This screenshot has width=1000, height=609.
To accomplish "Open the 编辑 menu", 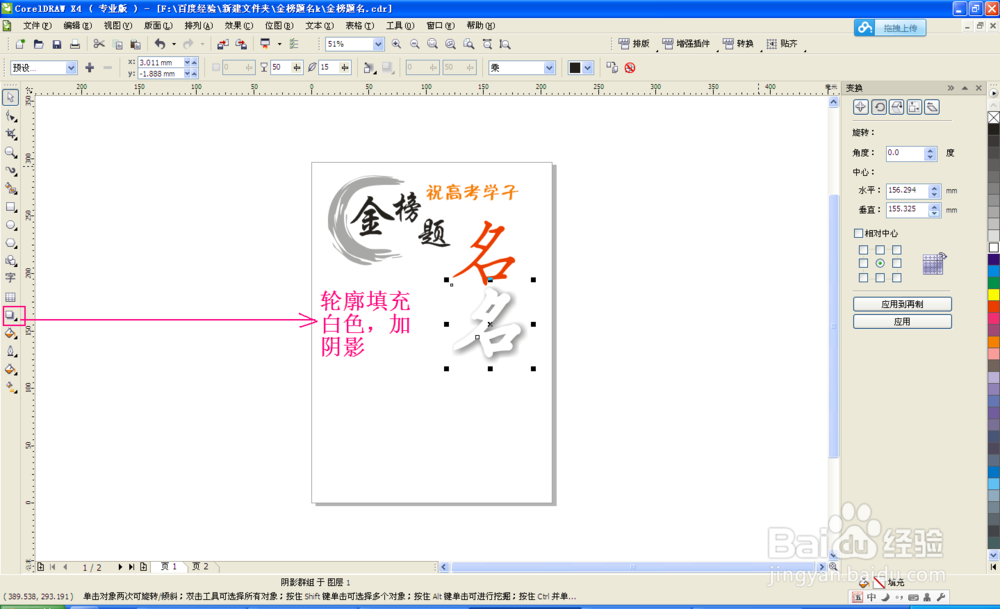I will click(x=78, y=26).
